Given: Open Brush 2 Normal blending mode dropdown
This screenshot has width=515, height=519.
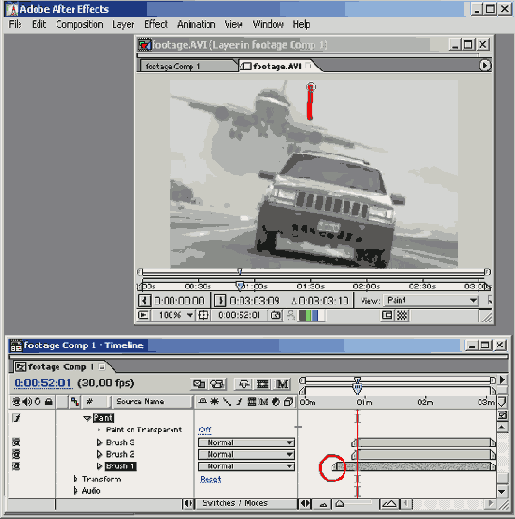Looking at the screenshot, I should click(x=246, y=454).
